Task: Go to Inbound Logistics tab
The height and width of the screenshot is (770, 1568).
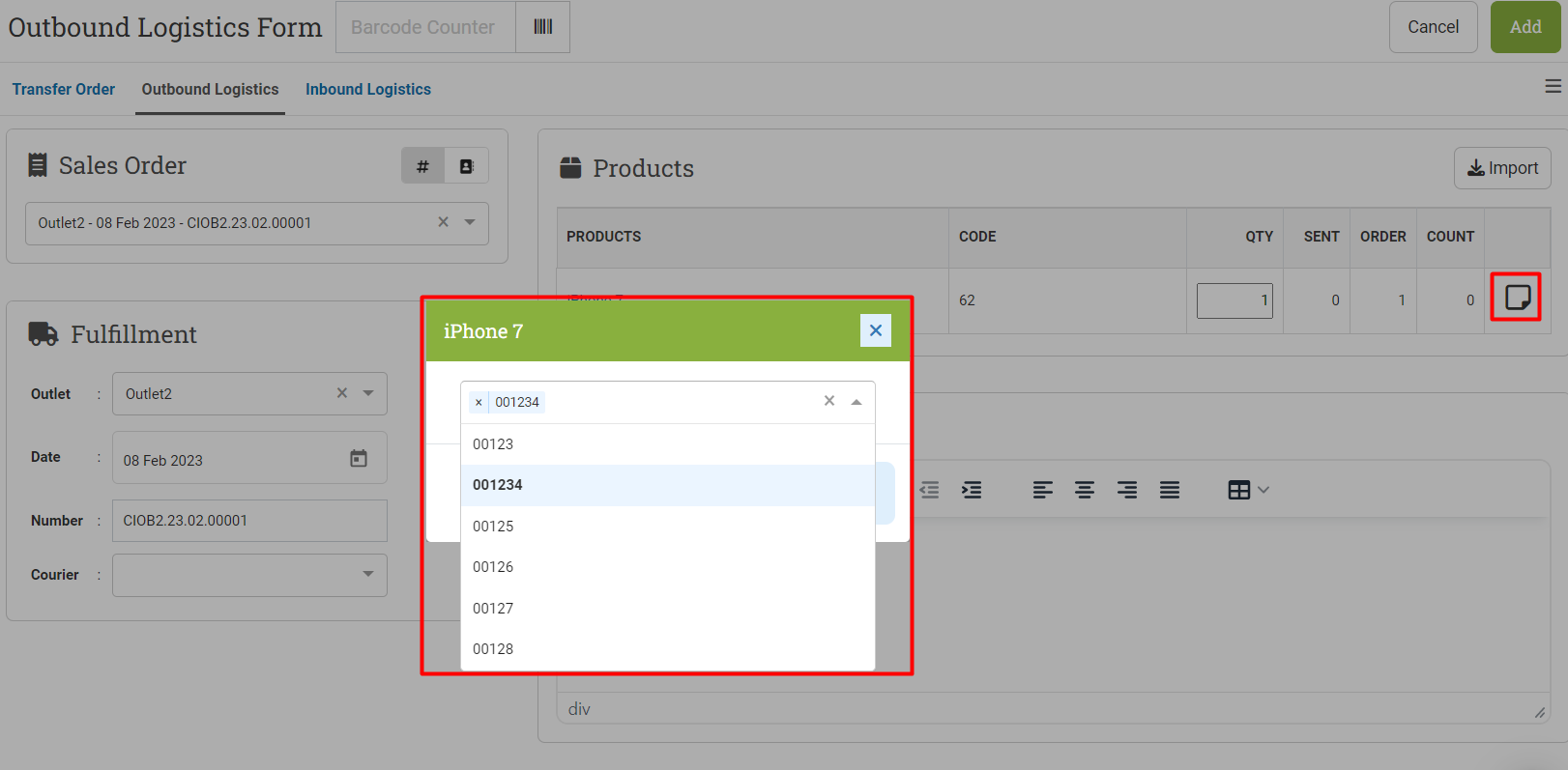Action: point(368,89)
